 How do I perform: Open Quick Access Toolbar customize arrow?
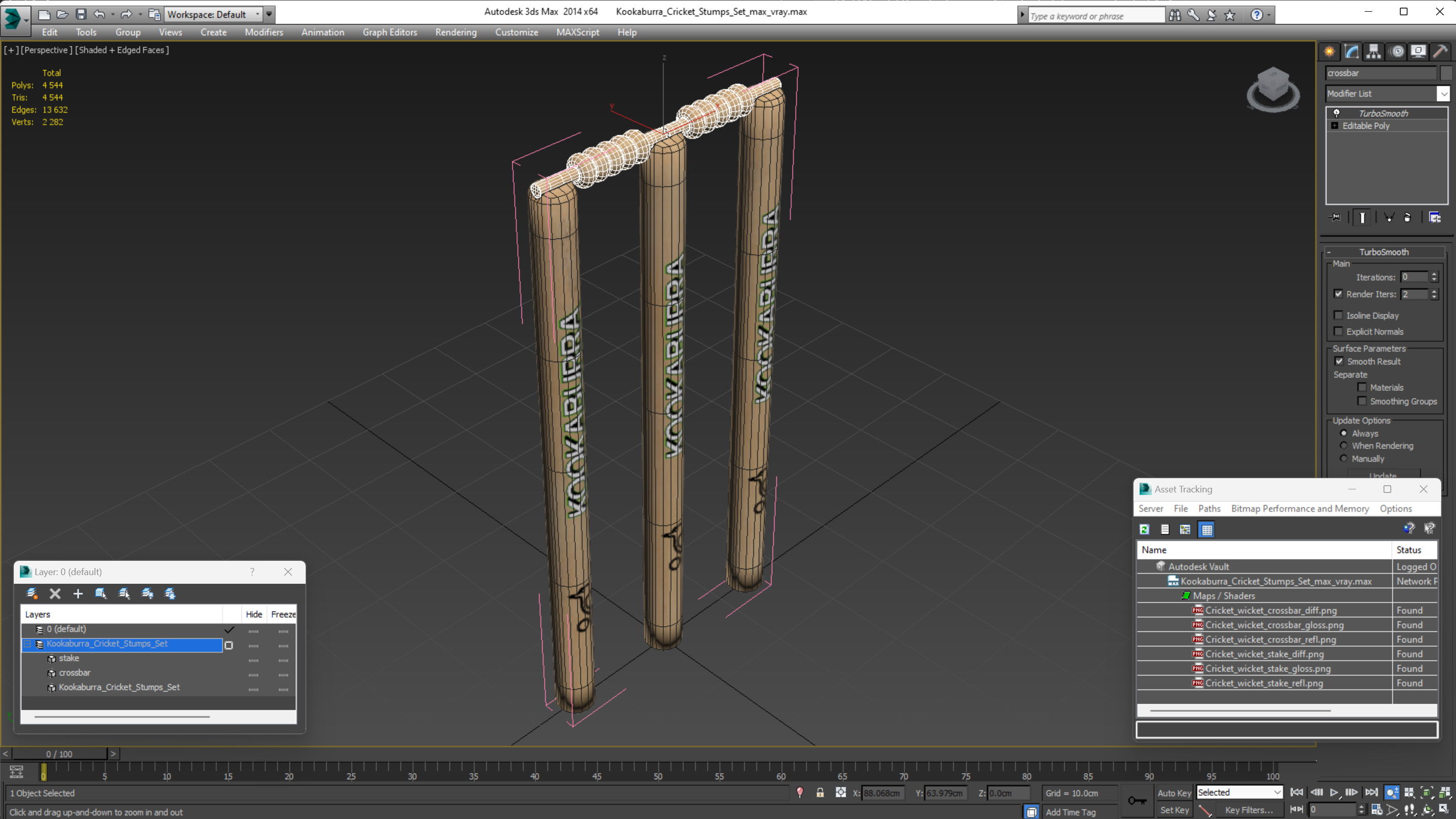[269, 14]
